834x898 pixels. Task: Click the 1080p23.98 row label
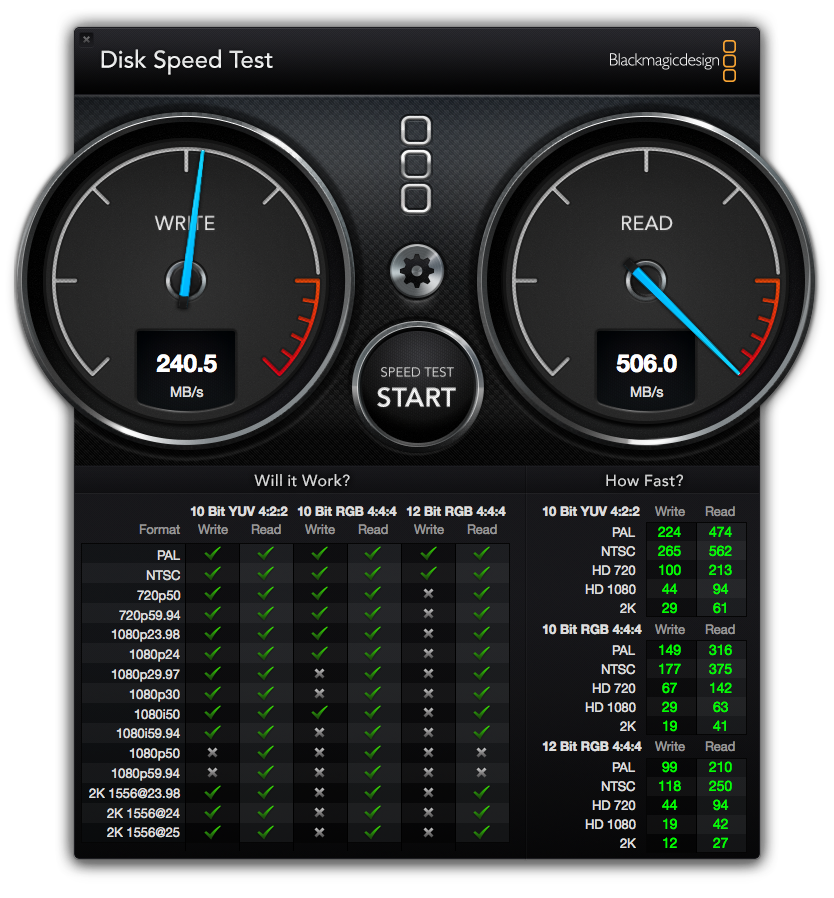coord(145,635)
